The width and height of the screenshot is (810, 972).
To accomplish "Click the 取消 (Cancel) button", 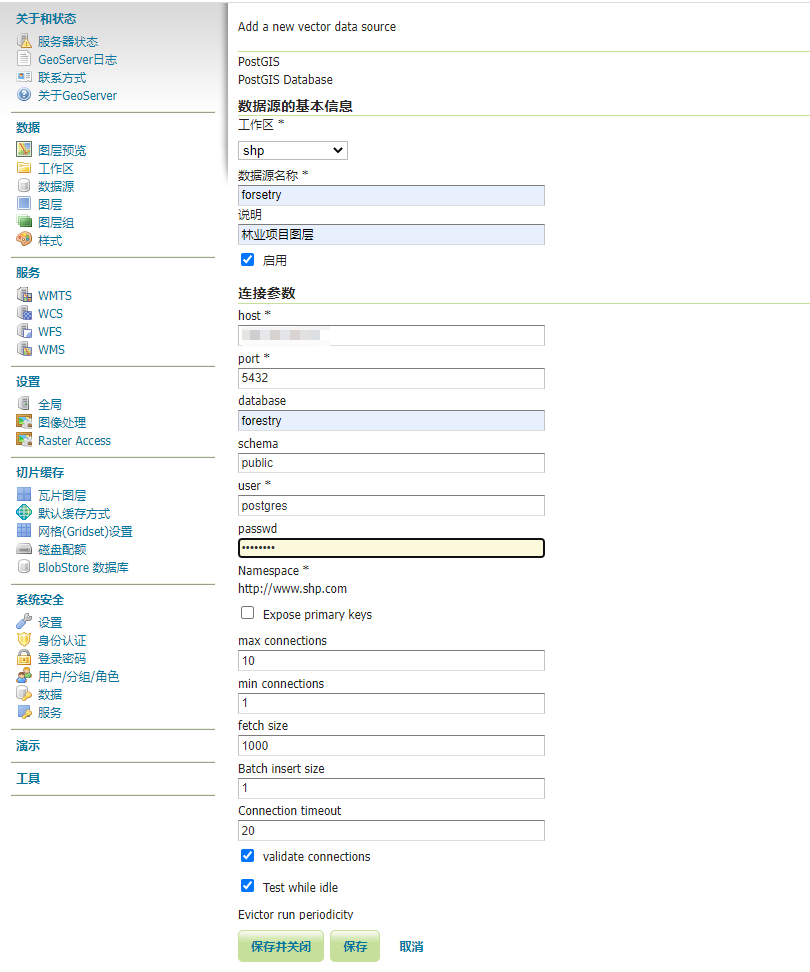I will [412, 946].
